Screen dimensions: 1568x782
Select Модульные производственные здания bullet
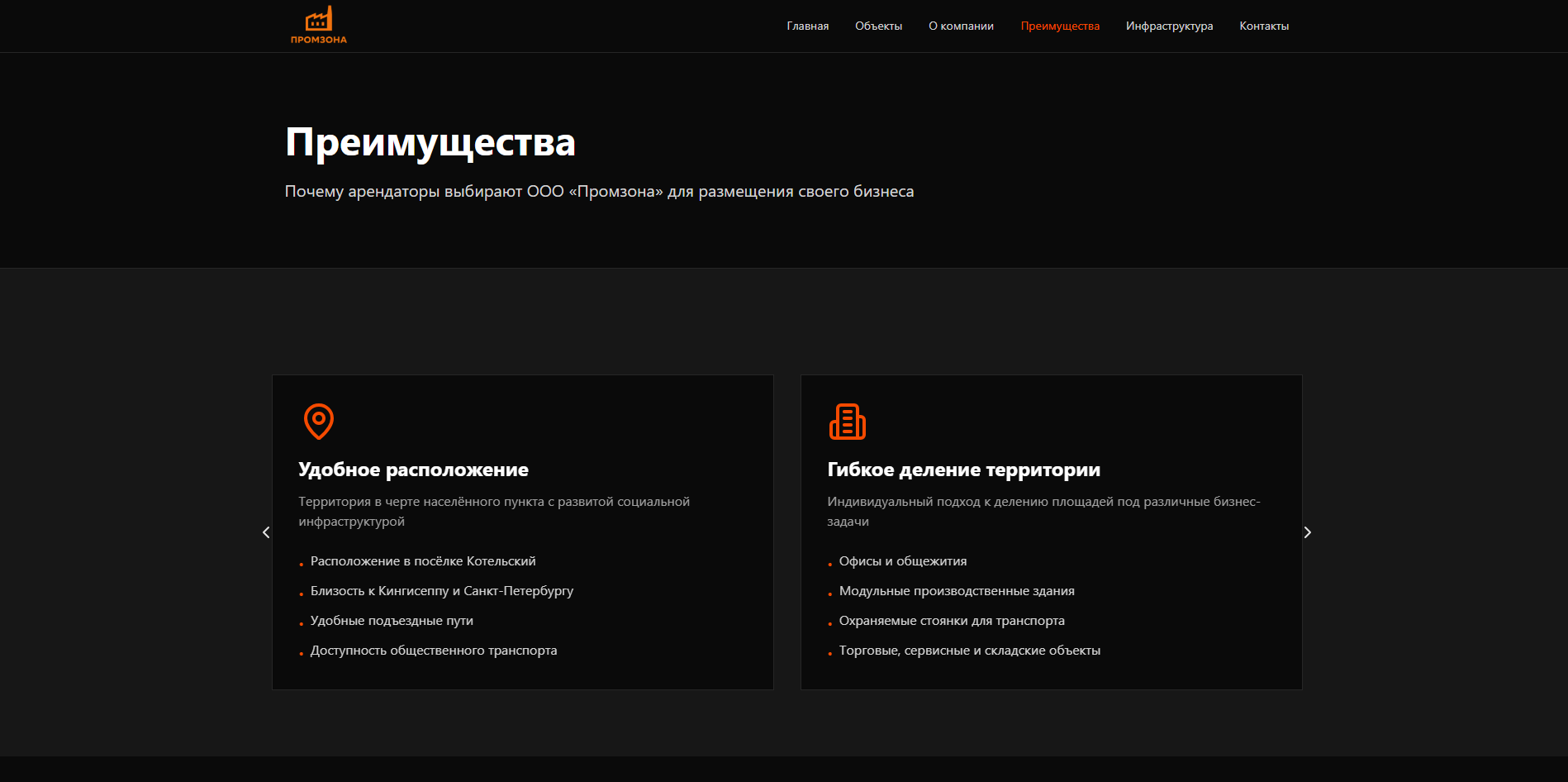pos(956,591)
